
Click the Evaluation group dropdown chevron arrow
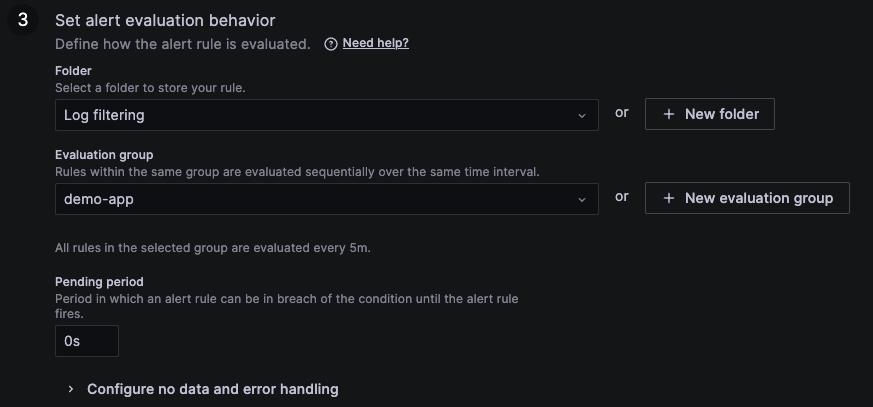[582, 199]
